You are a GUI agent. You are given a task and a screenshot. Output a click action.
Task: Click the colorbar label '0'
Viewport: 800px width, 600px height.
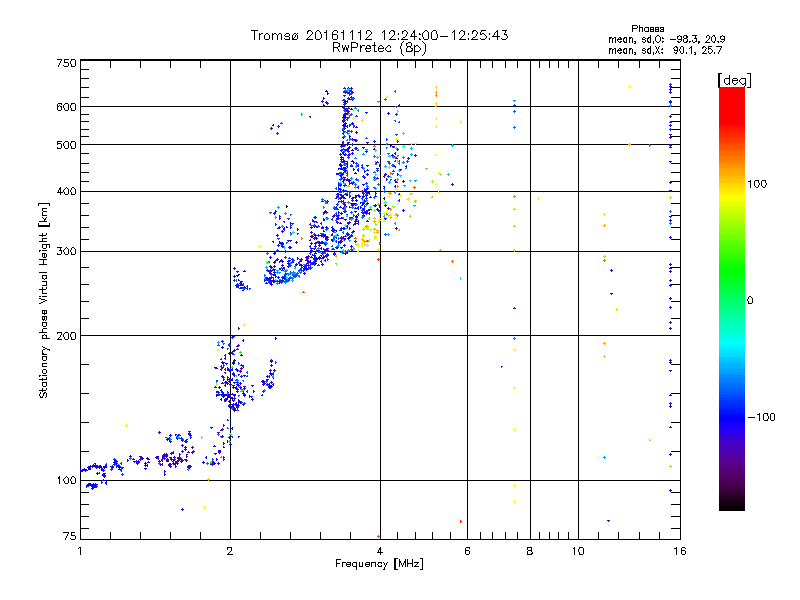tap(750, 300)
